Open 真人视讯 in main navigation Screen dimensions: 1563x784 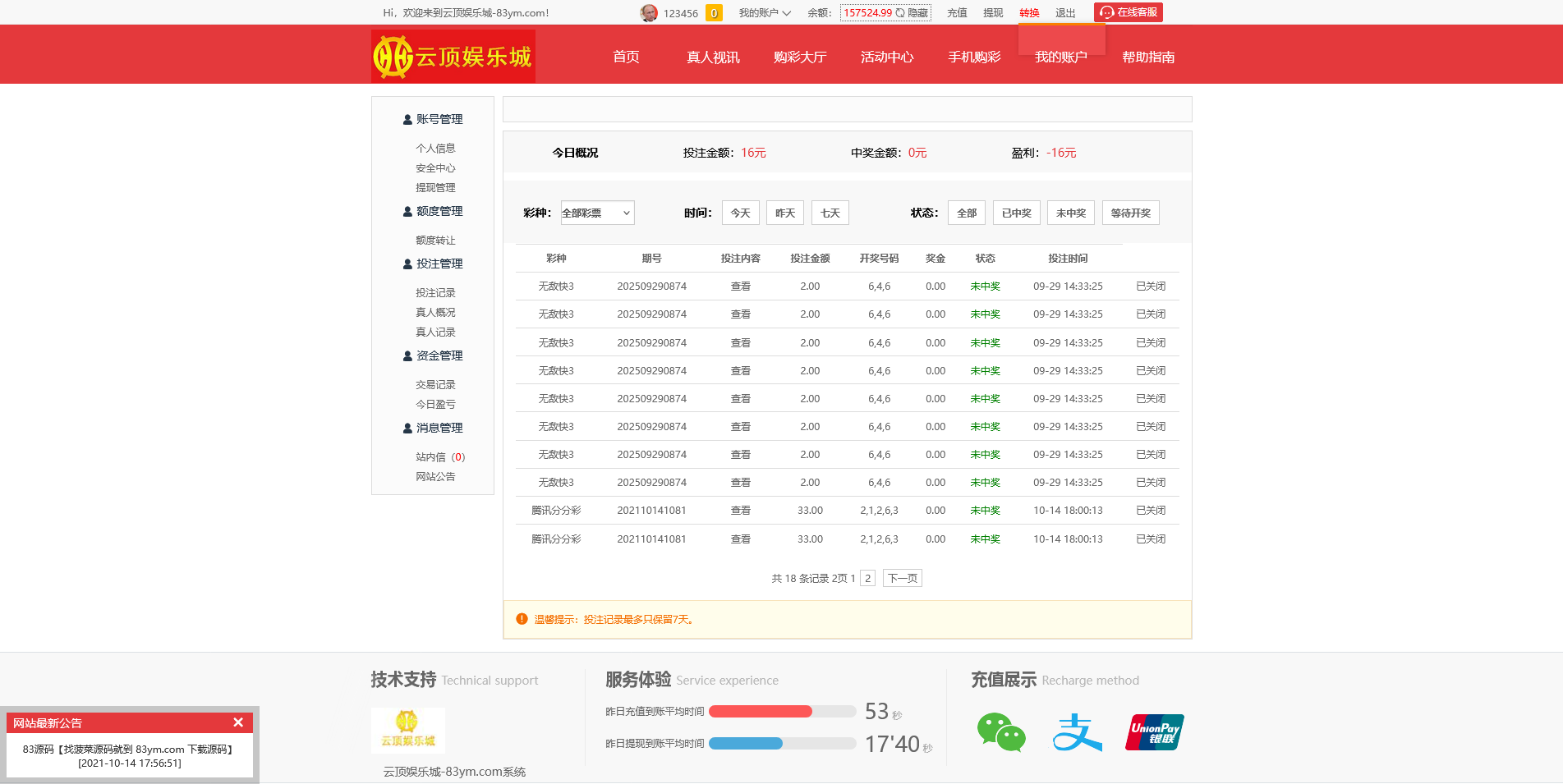713,57
